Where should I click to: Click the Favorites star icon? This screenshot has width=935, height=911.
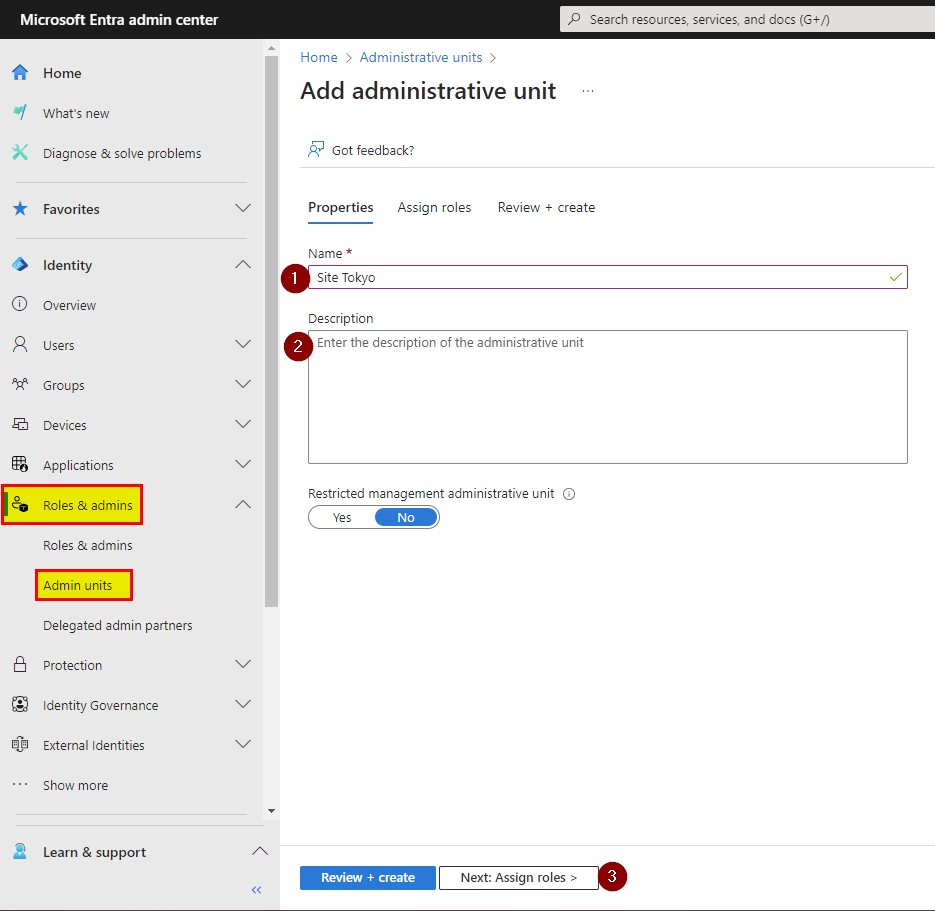pos(20,209)
